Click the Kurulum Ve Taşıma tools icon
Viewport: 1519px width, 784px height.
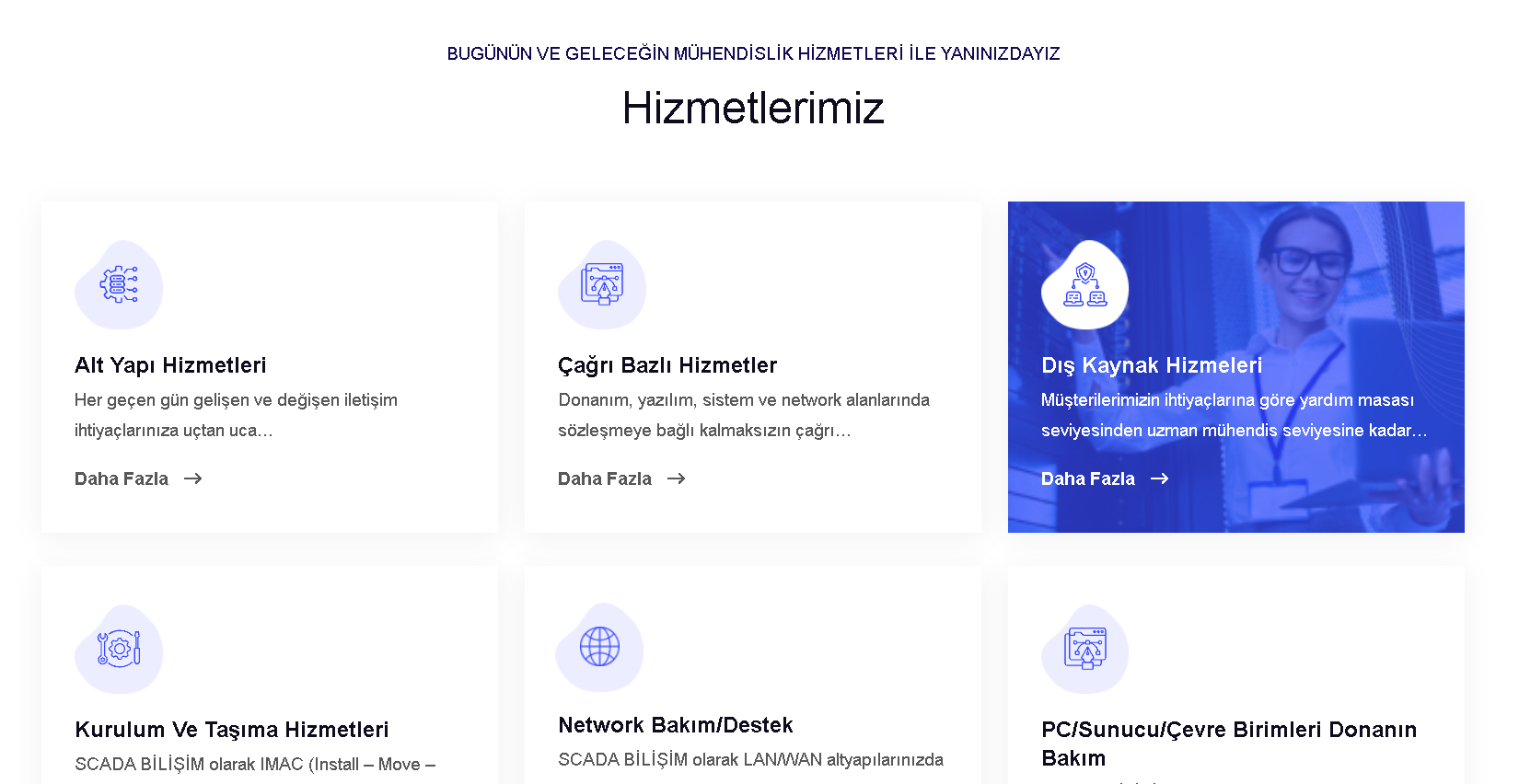(x=119, y=649)
